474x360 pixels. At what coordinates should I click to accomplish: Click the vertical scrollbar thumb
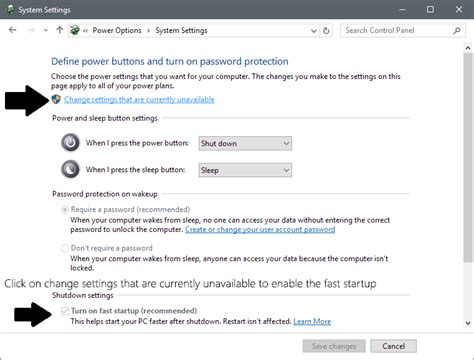(468, 157)
